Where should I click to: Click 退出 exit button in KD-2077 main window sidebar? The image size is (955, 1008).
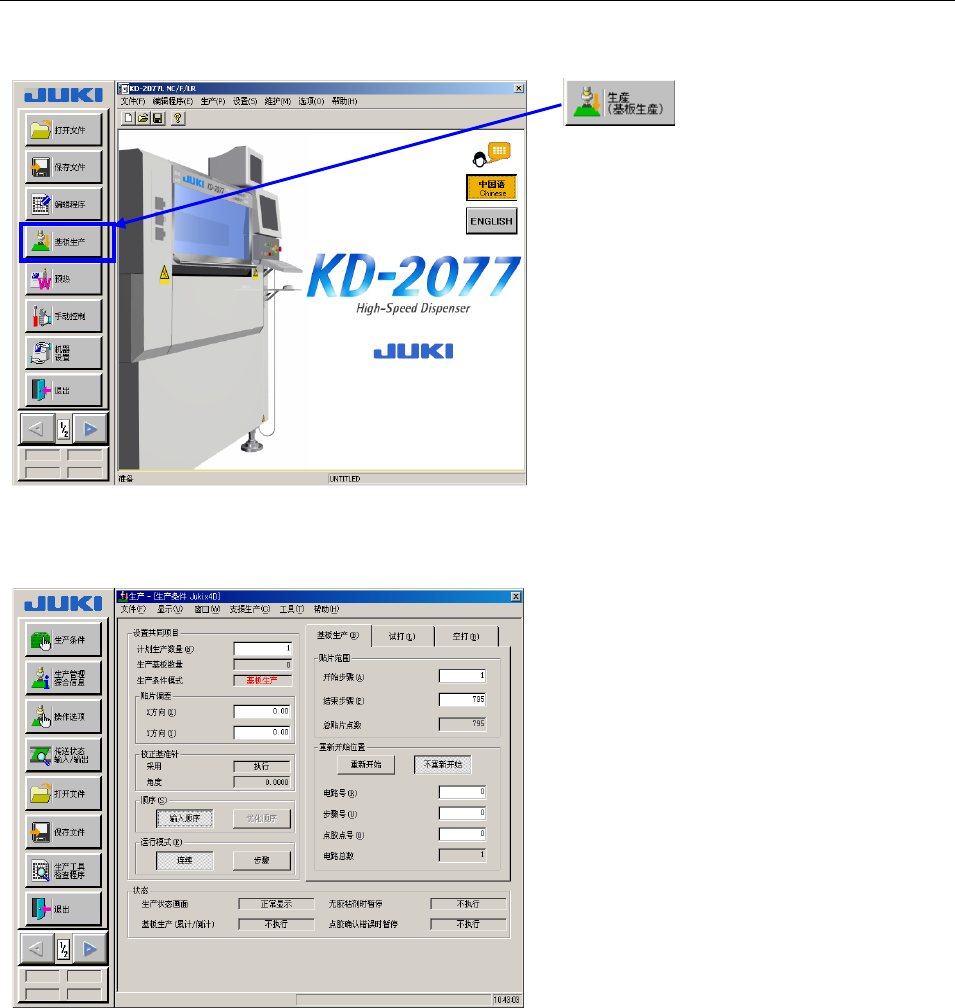(x=64, y=390)
